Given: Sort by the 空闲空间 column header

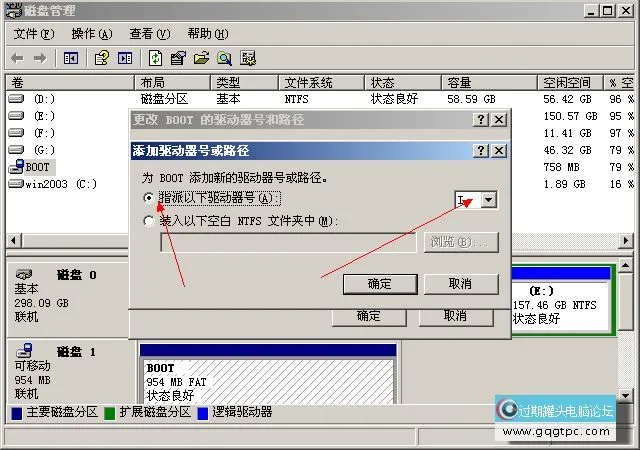Looking at the screenshot, I should 570,83.
